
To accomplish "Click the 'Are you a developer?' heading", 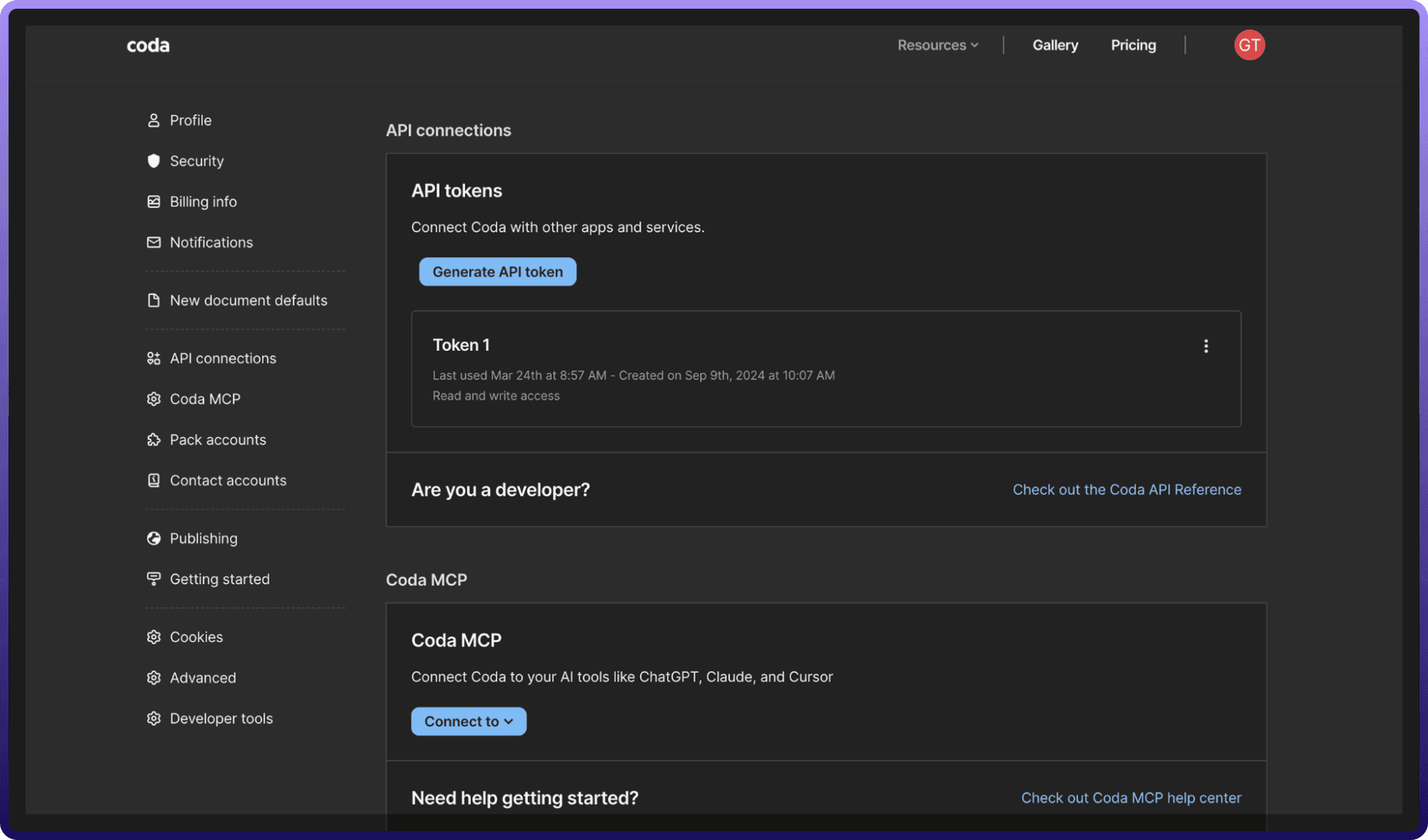I will 501,491.
